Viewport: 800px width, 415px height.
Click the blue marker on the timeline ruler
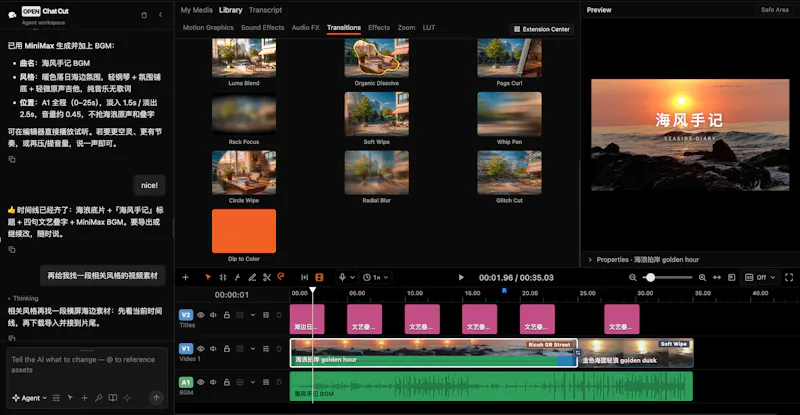pyautogui.click(x=504, y=290)
